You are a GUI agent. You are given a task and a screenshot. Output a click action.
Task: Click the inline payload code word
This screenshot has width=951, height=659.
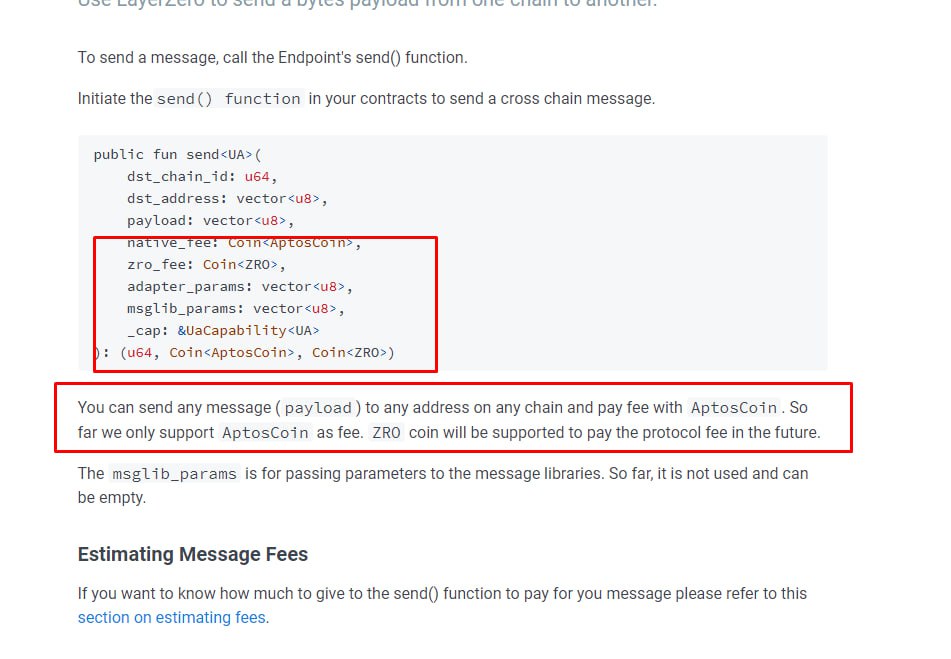point(318,407)
